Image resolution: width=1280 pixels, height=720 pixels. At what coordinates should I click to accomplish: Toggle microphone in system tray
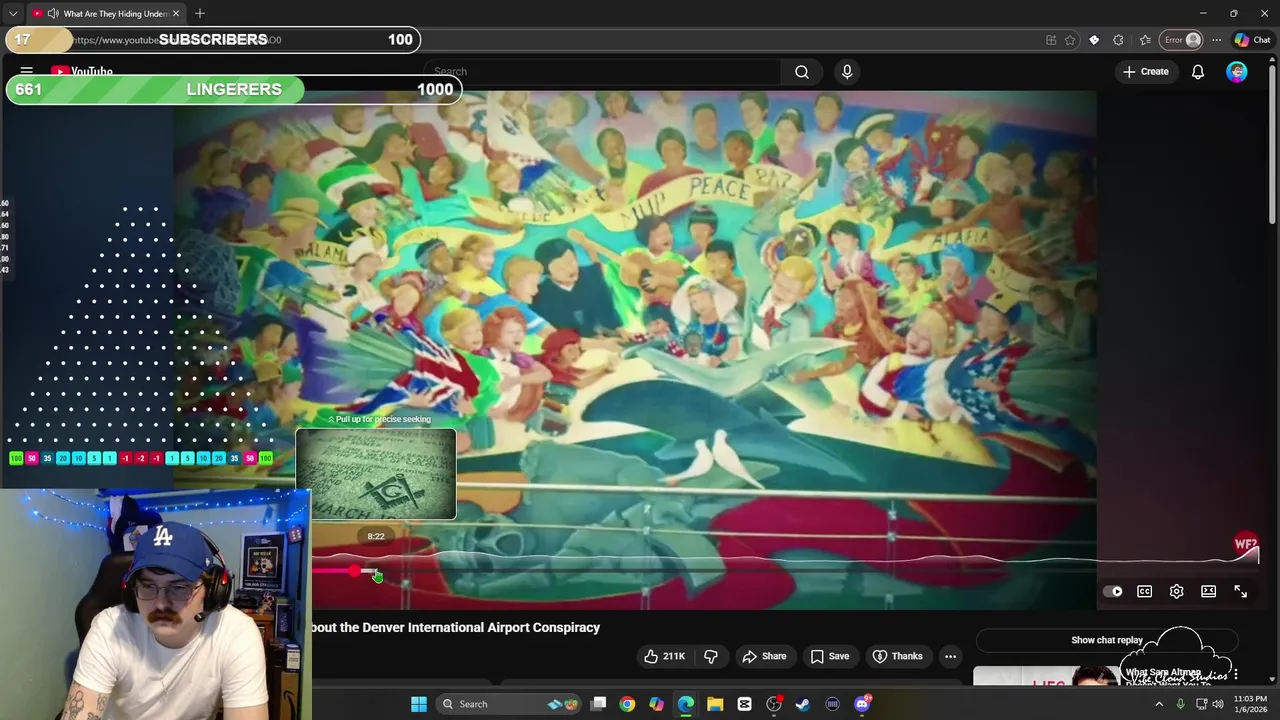[x=1180, y=704]
